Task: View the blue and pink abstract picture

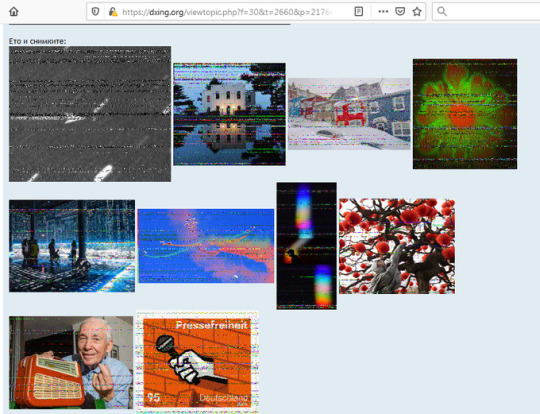Action: (x=206, y=246)
